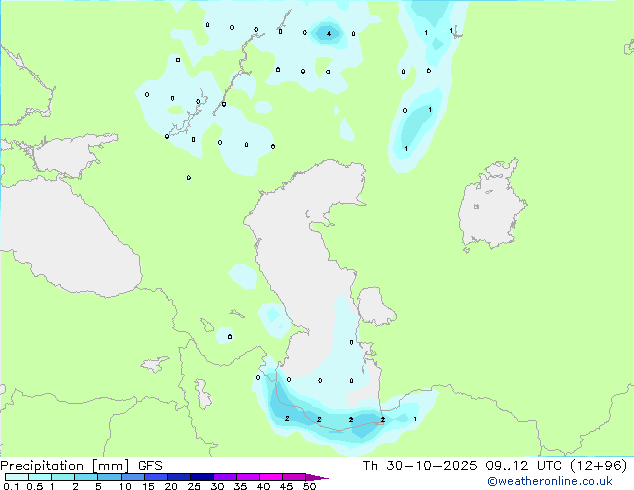Click the '5' legend scale label
The width and height of the screenshot is (634, 490).
tap(98, 486)
